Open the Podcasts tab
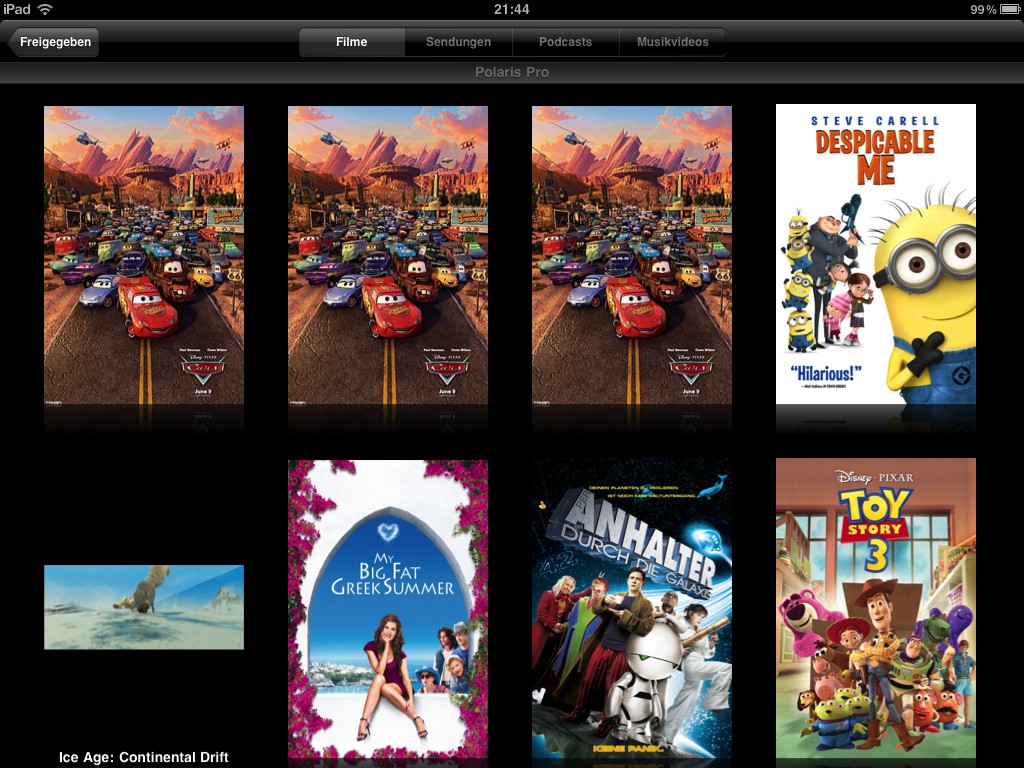Image resolution: width=1024 pixels, height=768 pixels. (565, 42)
